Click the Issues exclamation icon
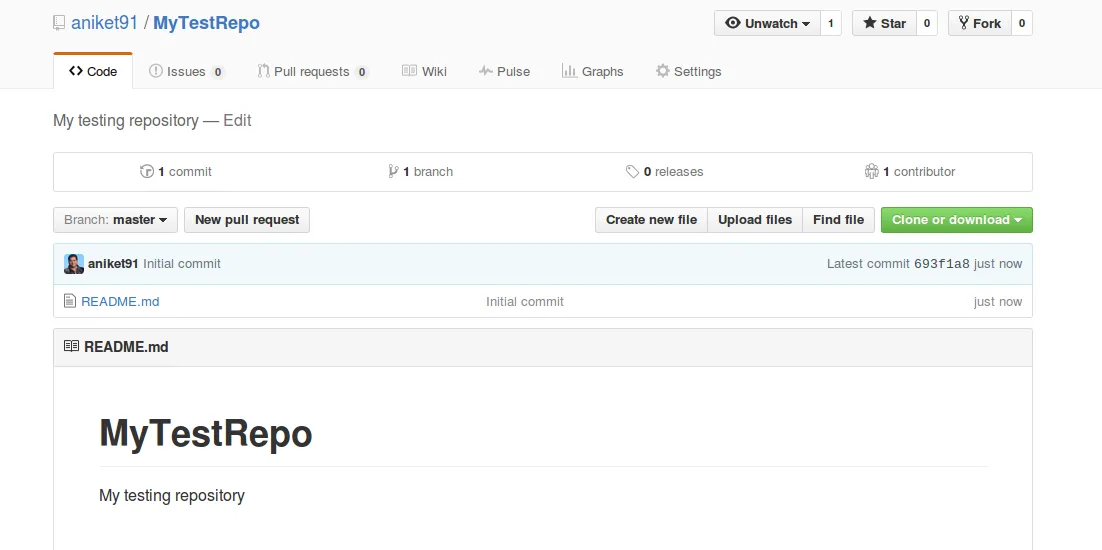Viewport: 1102px width, 550px height. point(155,71)
